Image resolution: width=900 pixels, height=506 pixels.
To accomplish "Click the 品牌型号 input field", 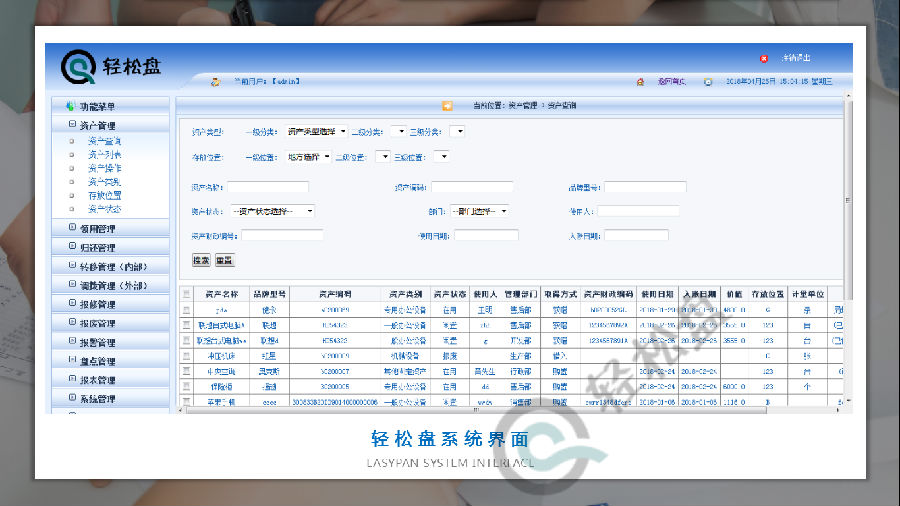I will click(645, 187).
